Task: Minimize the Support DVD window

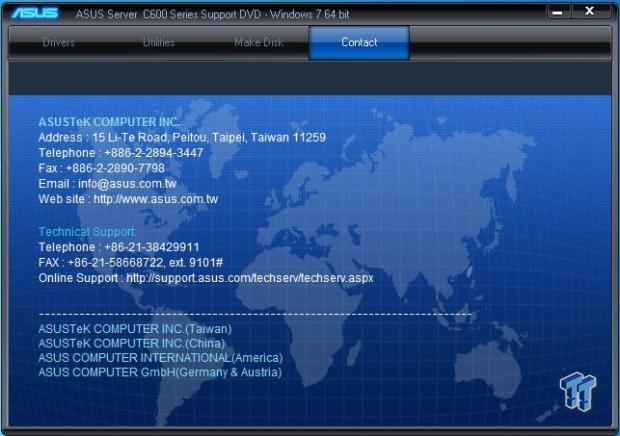Action: (558, 12)
